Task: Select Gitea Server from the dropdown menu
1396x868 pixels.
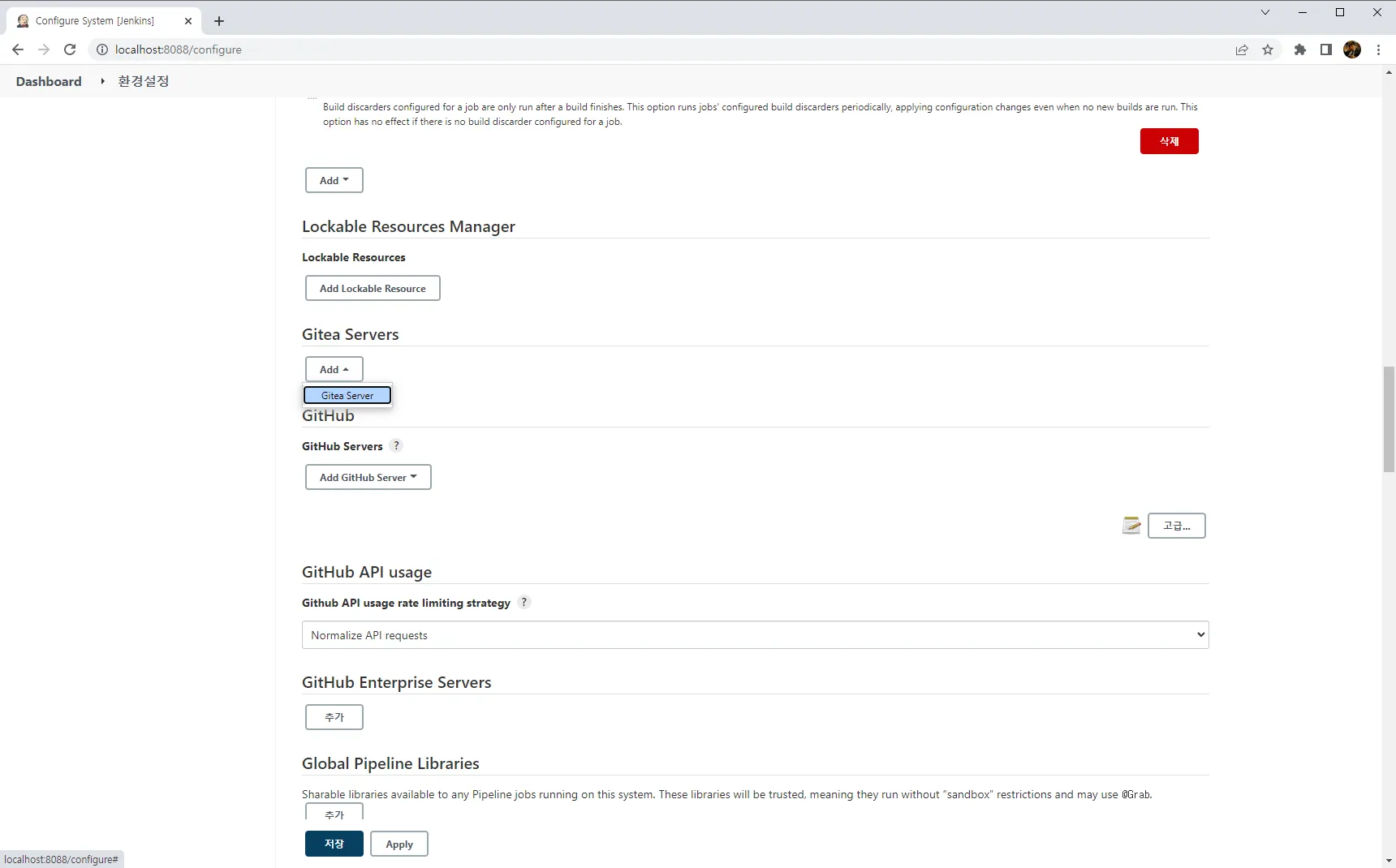Action: [347, 396]
